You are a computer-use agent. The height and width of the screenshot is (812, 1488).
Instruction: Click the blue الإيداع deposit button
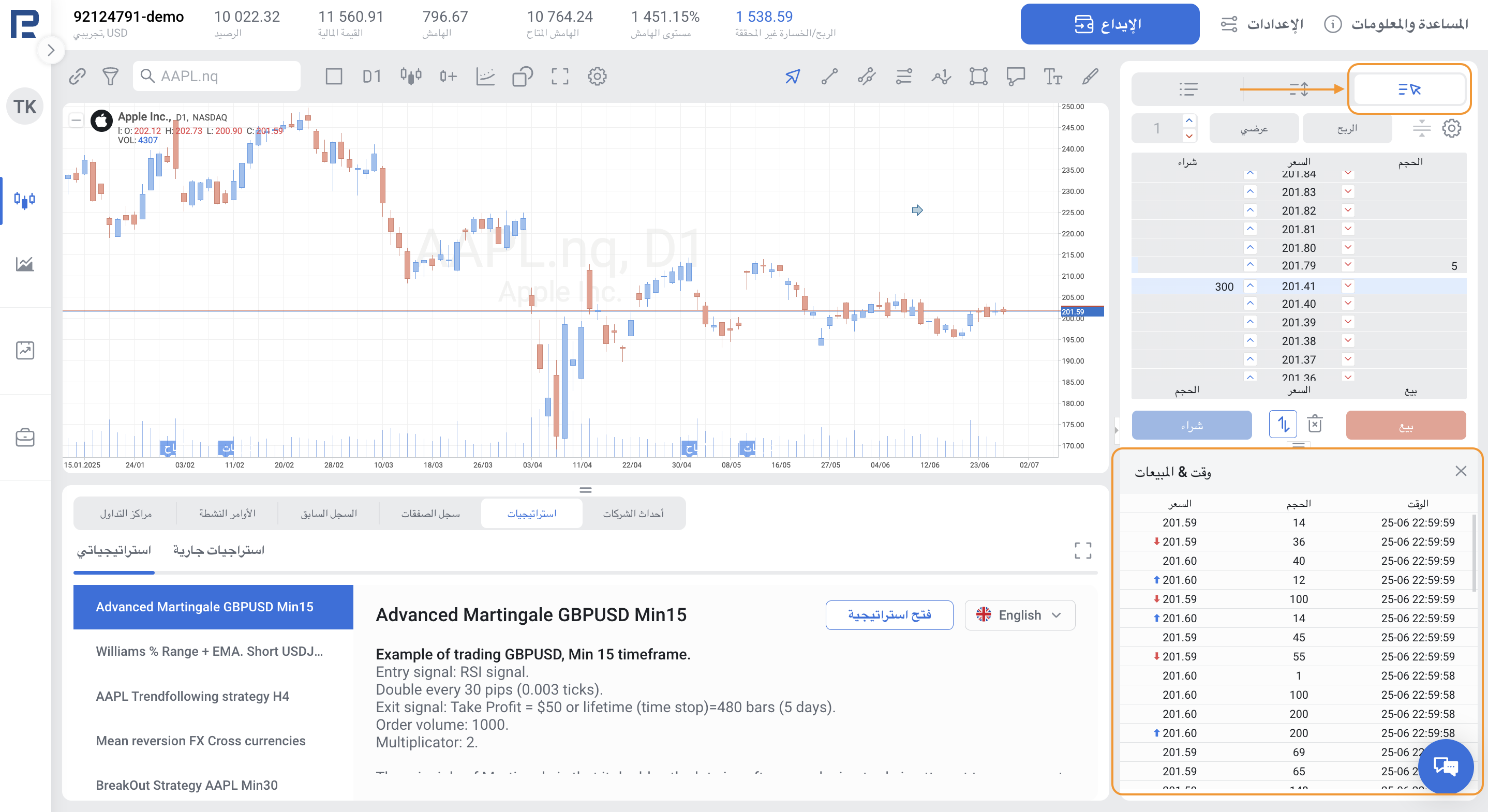[1109, 24]
